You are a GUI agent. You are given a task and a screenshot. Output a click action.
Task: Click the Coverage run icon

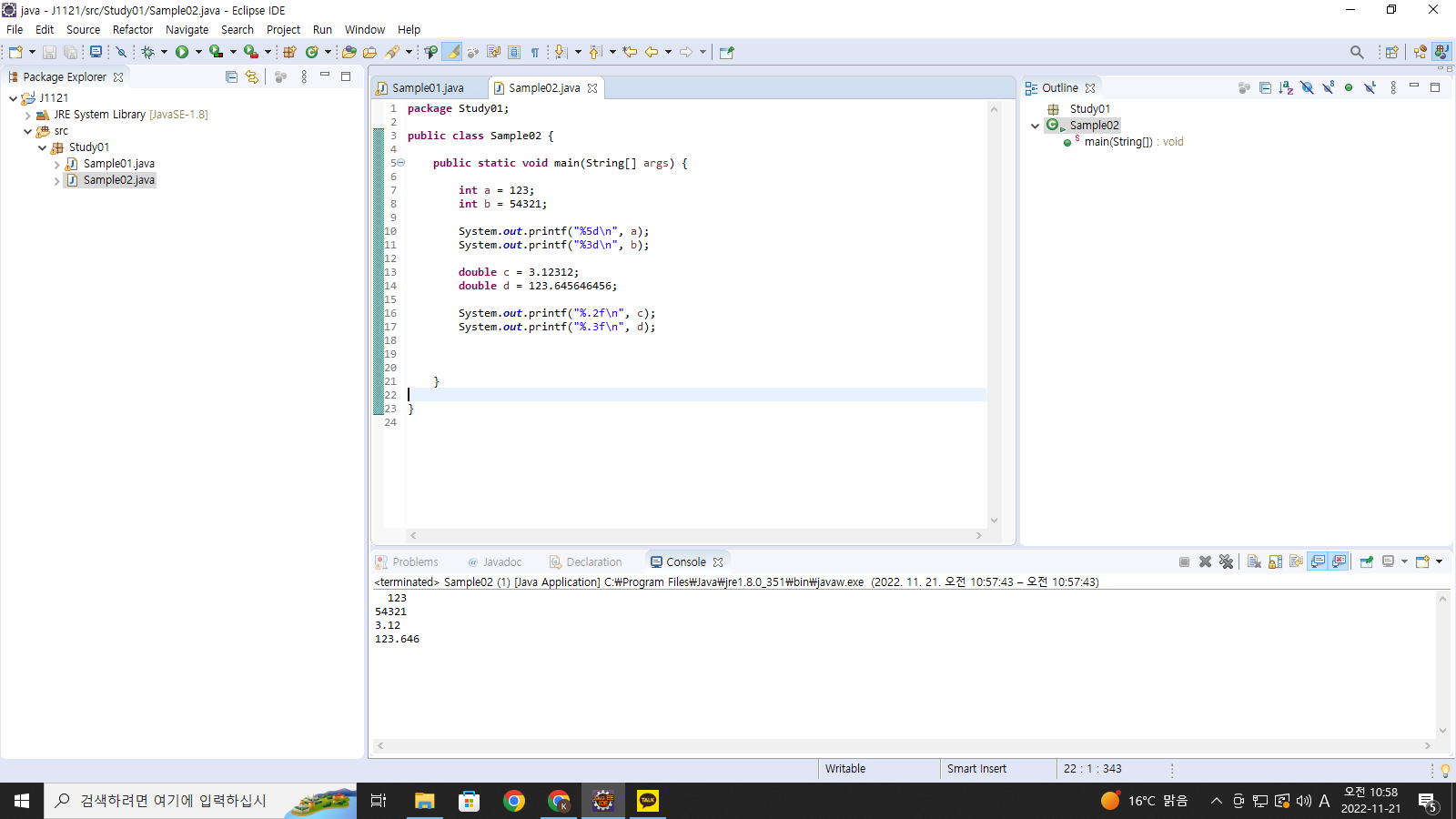coord(216,52)
